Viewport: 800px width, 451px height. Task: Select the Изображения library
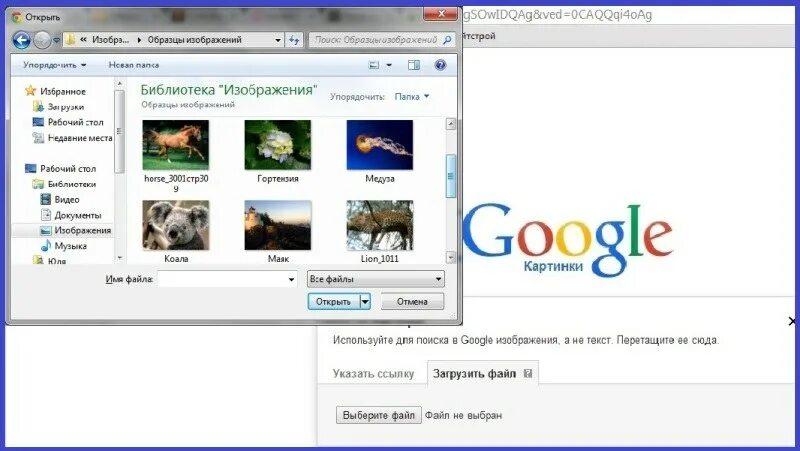pyautogui.click(x=83, y=231)
